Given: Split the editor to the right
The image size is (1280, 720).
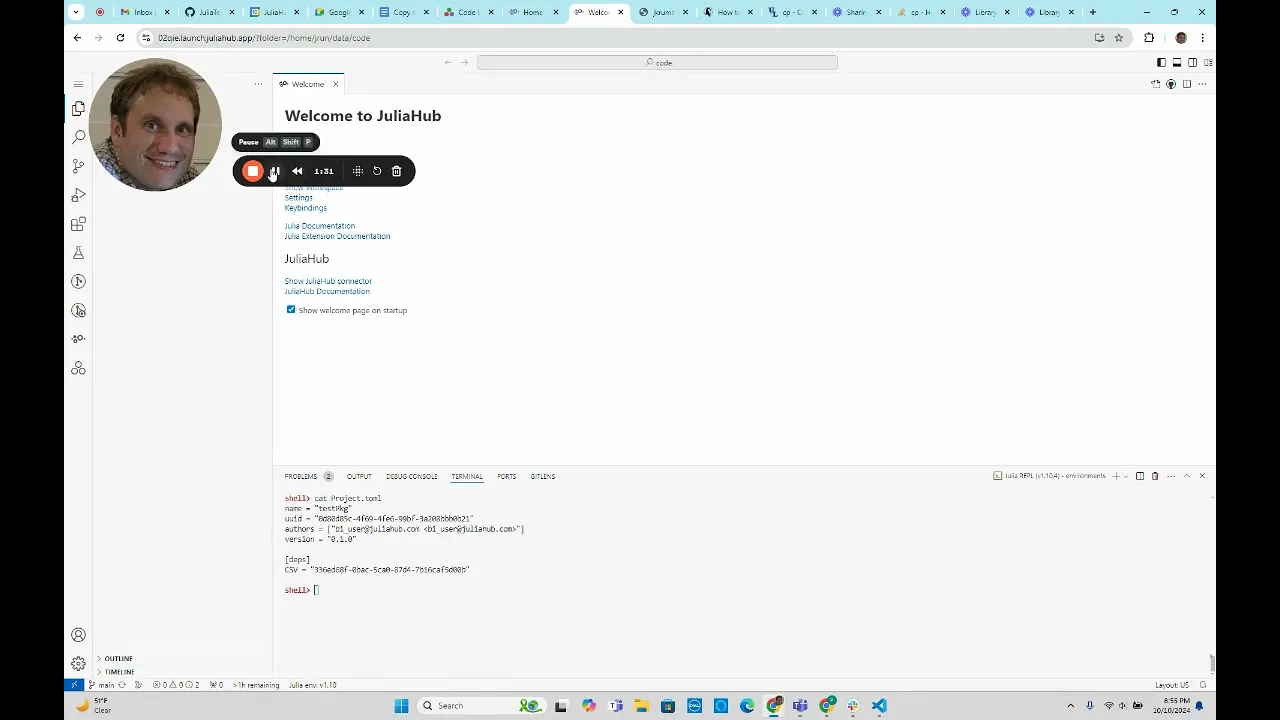Looking at the screenshot, I should click(x=1187, y=84).
